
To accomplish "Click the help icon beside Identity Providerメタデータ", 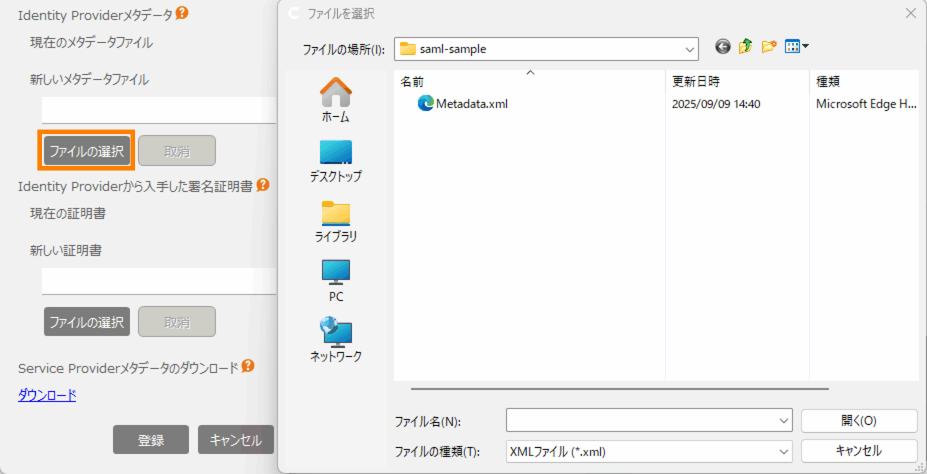I will [x=182, y=14].
